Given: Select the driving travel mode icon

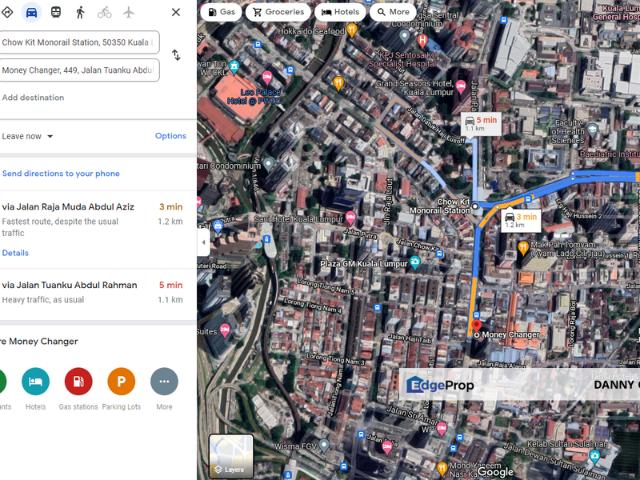Looking at the screenshot, I should click(31, 12).
